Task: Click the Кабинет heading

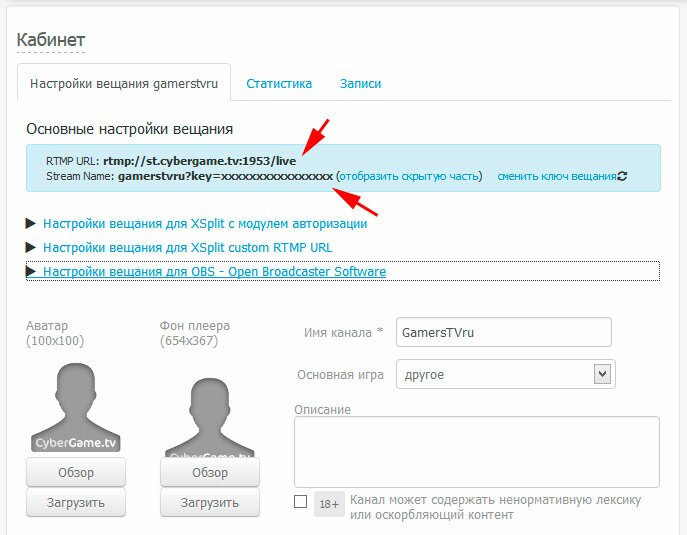Action: tap(51, 40)
